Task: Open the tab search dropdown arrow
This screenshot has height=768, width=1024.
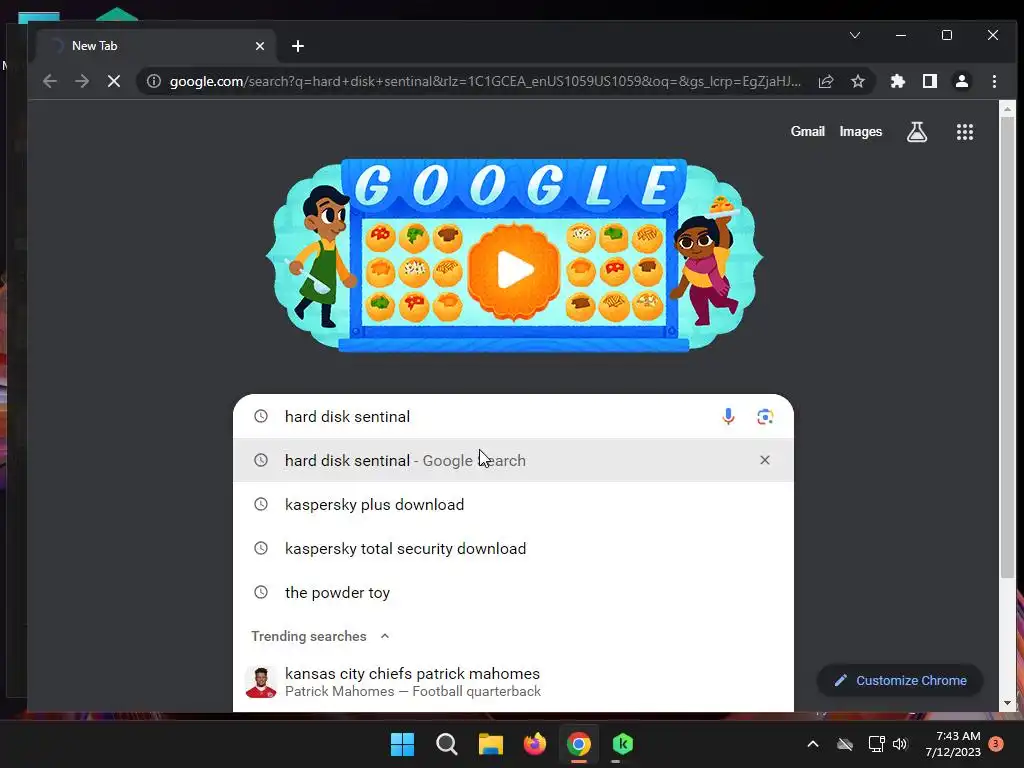Action: point(854,35)
